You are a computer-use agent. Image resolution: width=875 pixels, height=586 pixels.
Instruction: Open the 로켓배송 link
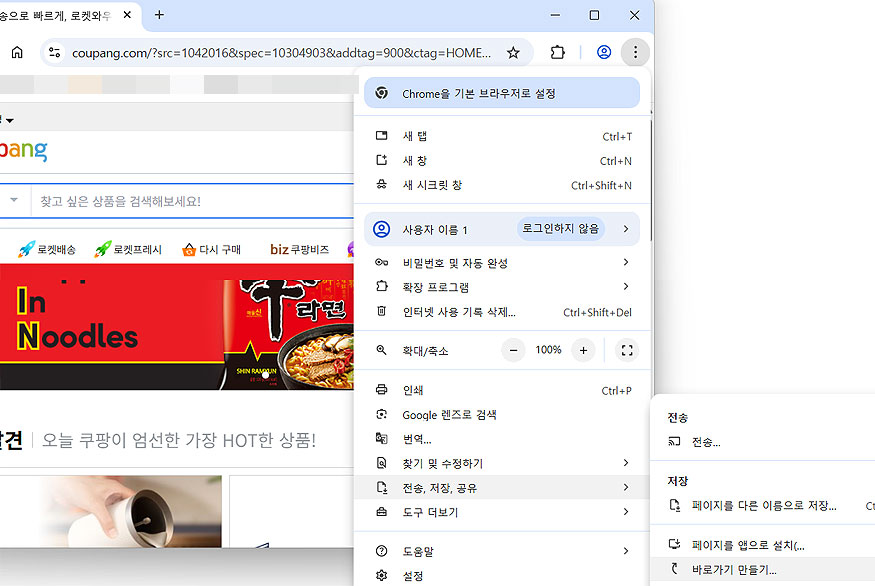47,249
